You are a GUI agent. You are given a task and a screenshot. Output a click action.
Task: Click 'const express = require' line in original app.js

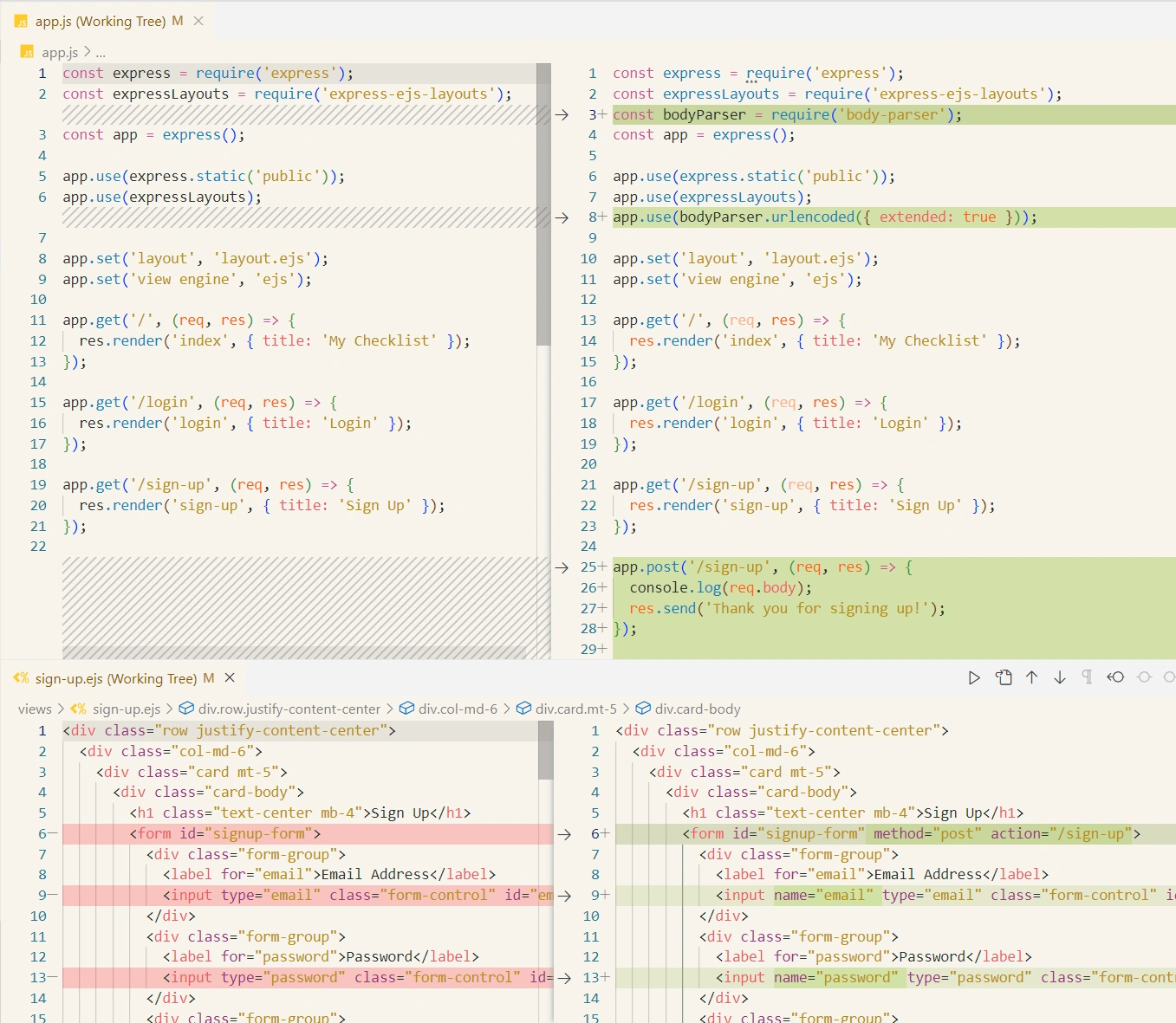tap(208, 74)
